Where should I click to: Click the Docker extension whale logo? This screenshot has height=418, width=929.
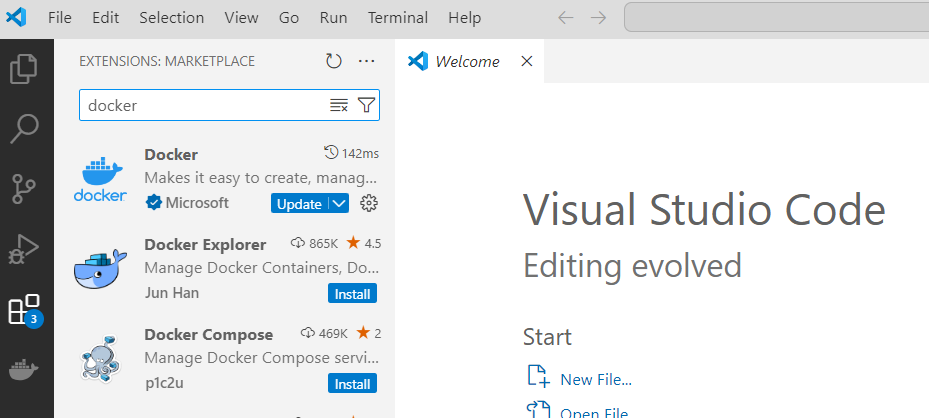(x=100, y=179)
